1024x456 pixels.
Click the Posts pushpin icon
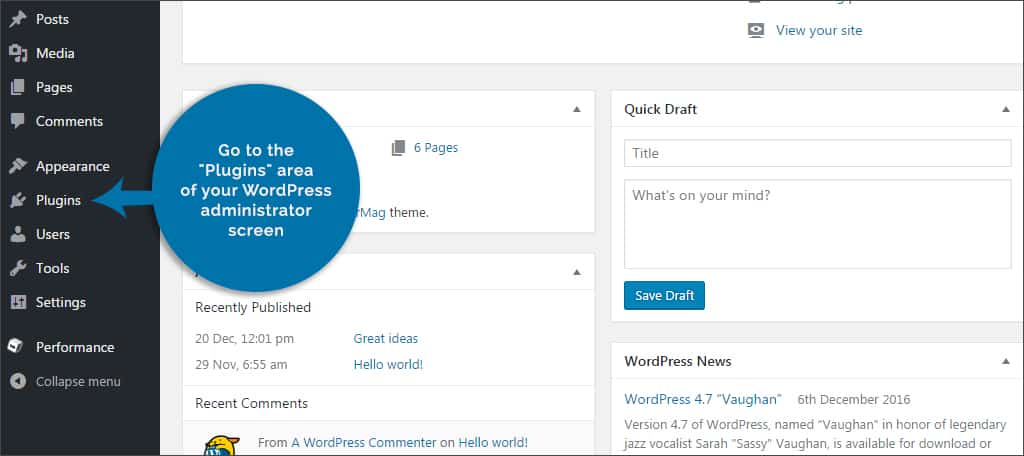(18, 20)
